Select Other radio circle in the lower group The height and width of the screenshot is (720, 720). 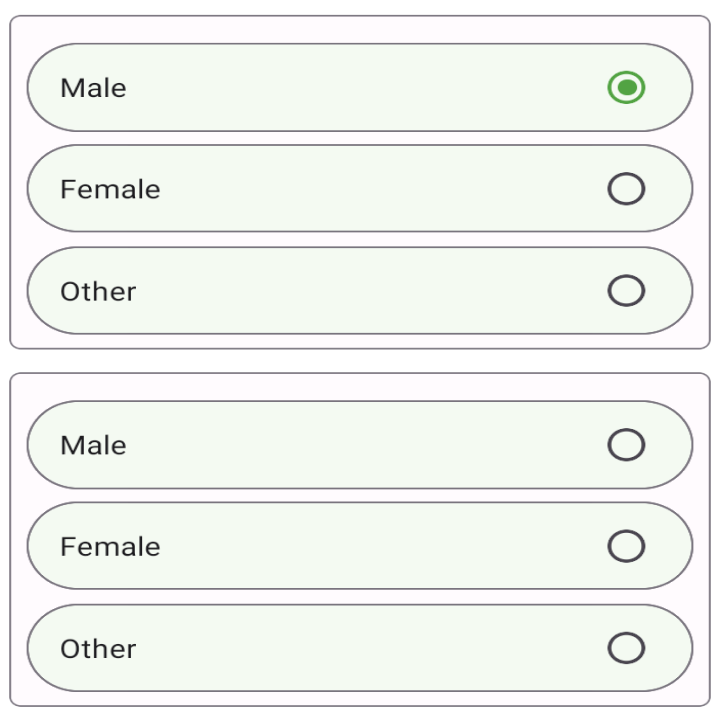(x=626, y=648)
